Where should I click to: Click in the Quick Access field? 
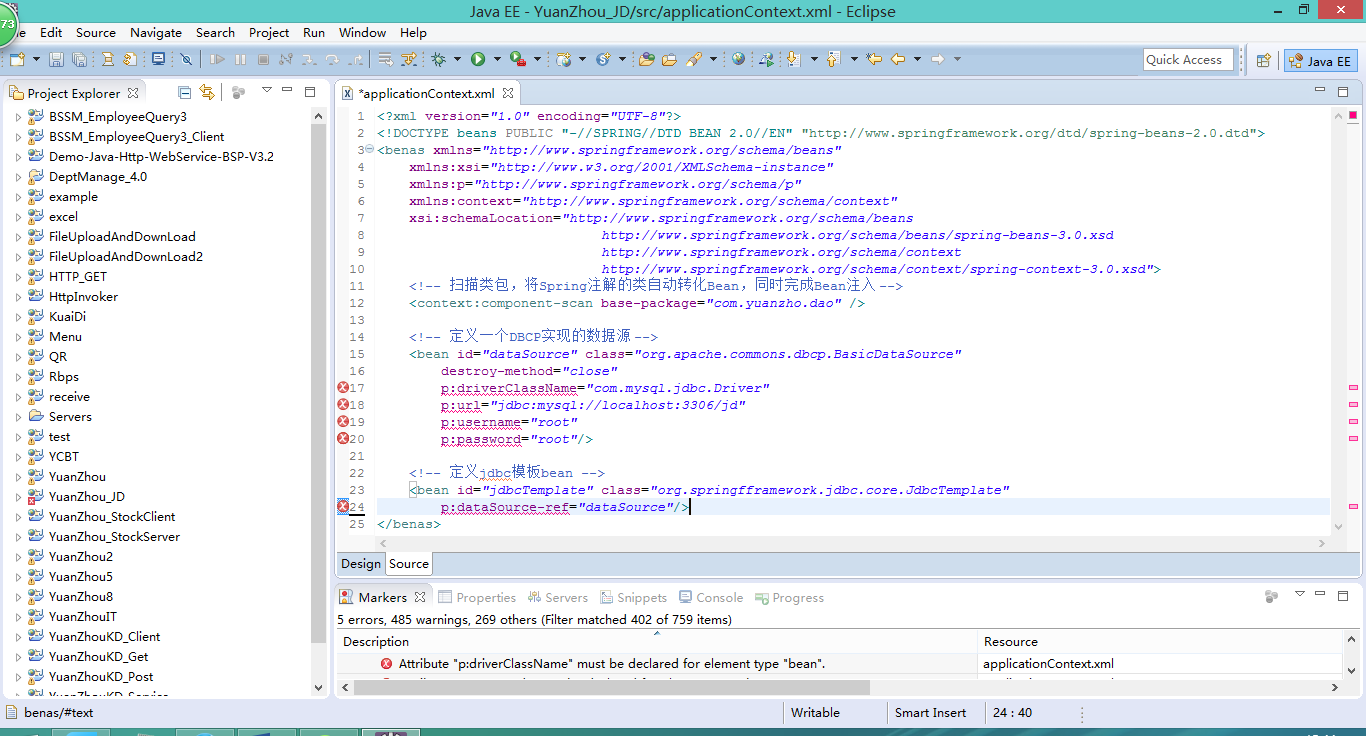(x=1188, y=60)
